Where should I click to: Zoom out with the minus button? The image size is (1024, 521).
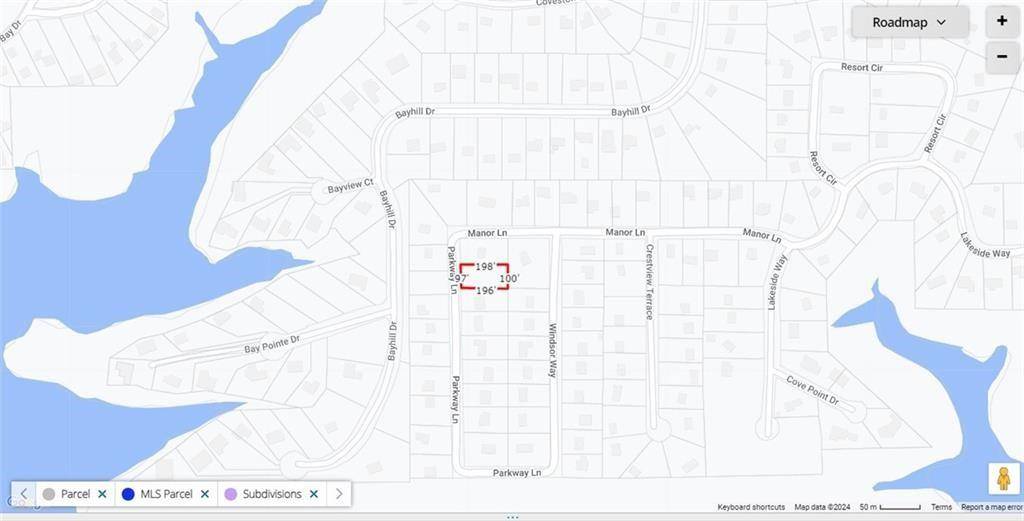point(1002,57)
